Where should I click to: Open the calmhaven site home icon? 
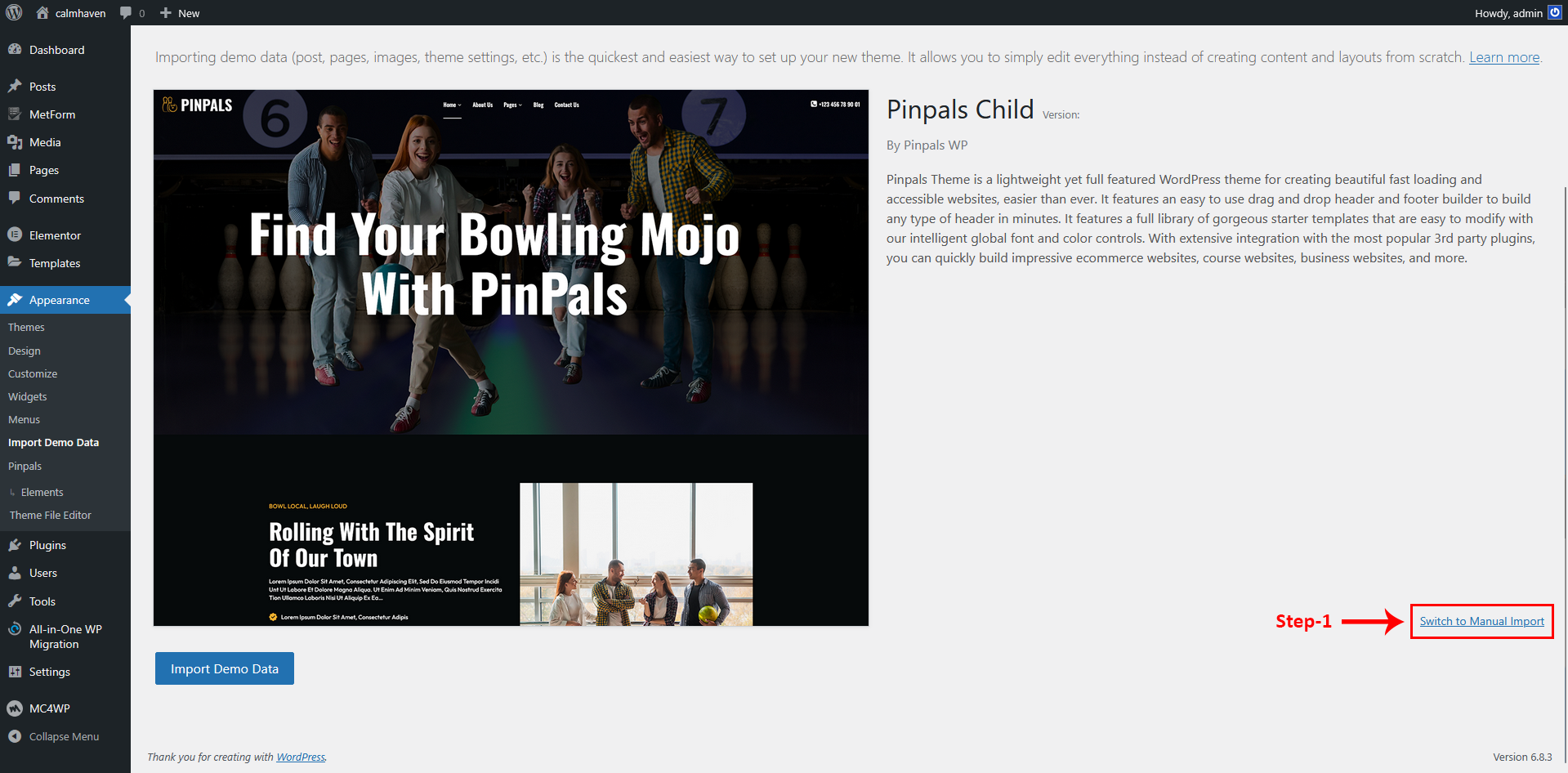[42, 13]
